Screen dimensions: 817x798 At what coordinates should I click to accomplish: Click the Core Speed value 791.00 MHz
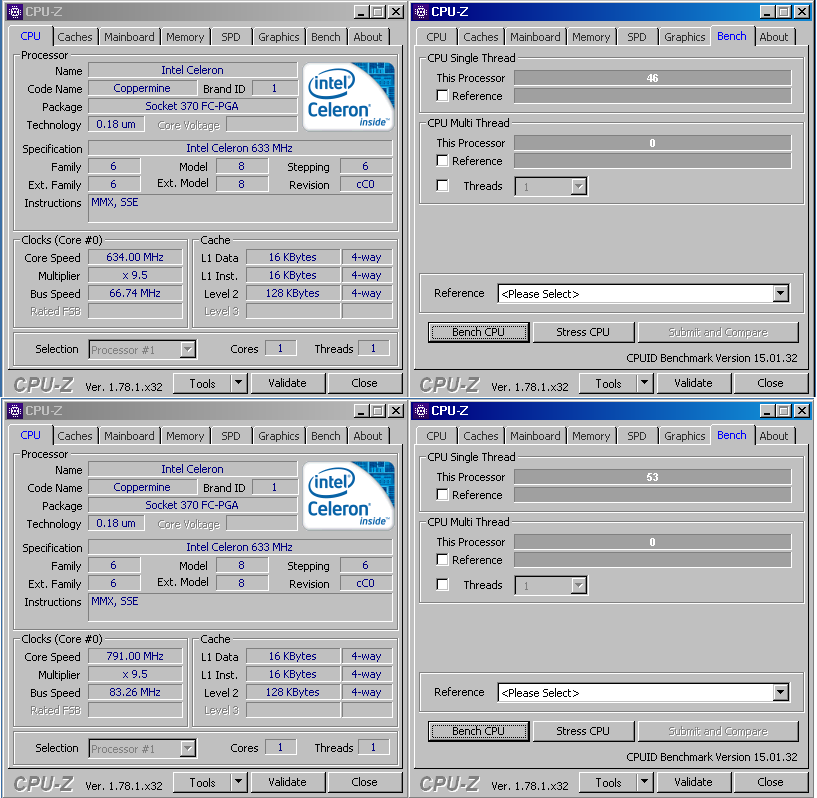(x=135, y=656)
